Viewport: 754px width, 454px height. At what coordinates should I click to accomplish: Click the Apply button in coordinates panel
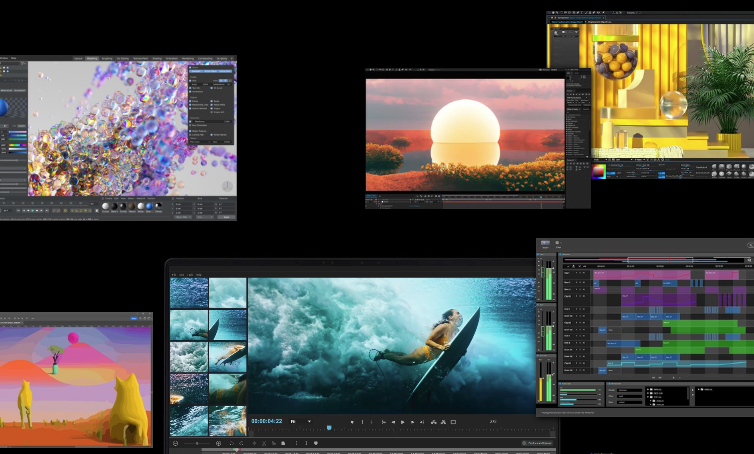[x=224, y=216]
